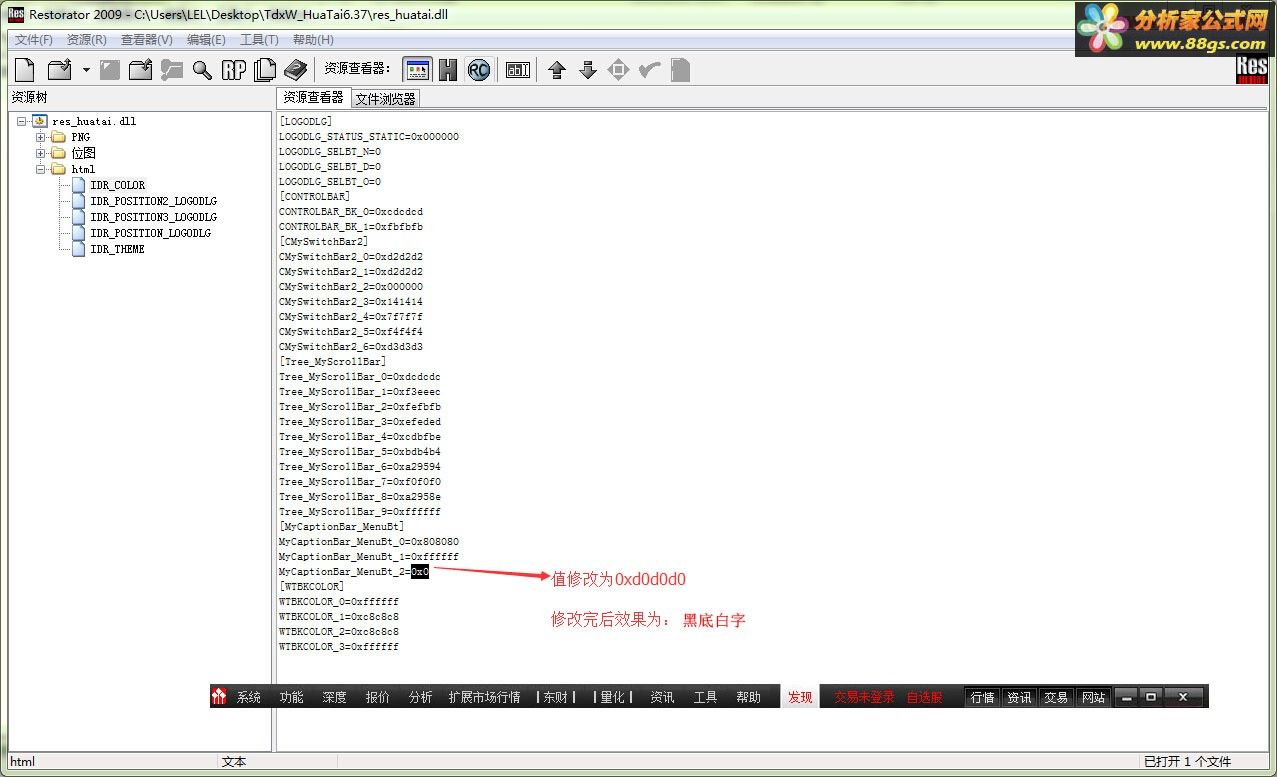Select IDR_POSITION3_LOGODLG resource
This screenshot has height=777, width=1277.
click(x=153, y=217)
